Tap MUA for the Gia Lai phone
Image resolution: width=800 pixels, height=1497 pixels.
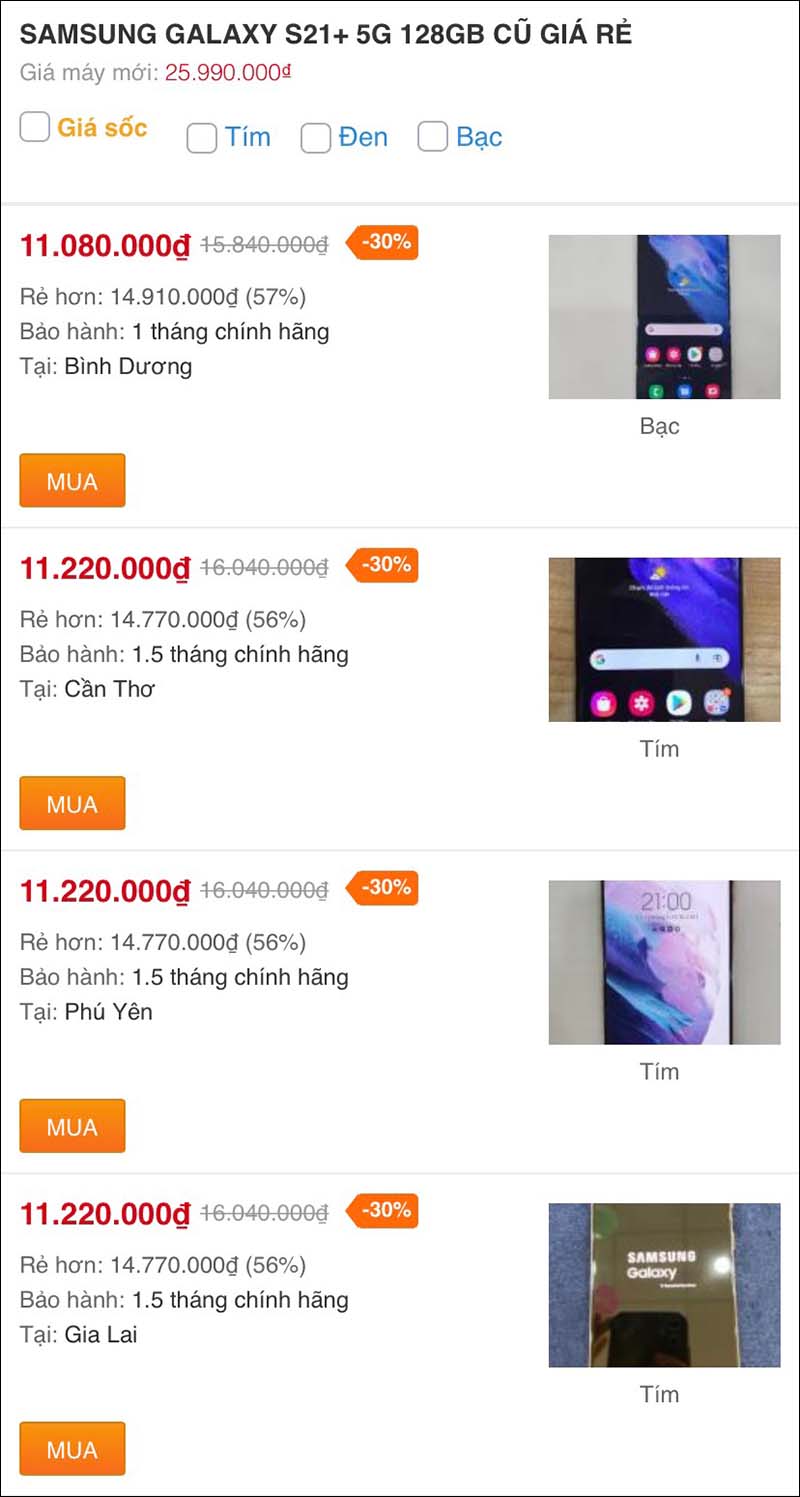coord(72,1449)
